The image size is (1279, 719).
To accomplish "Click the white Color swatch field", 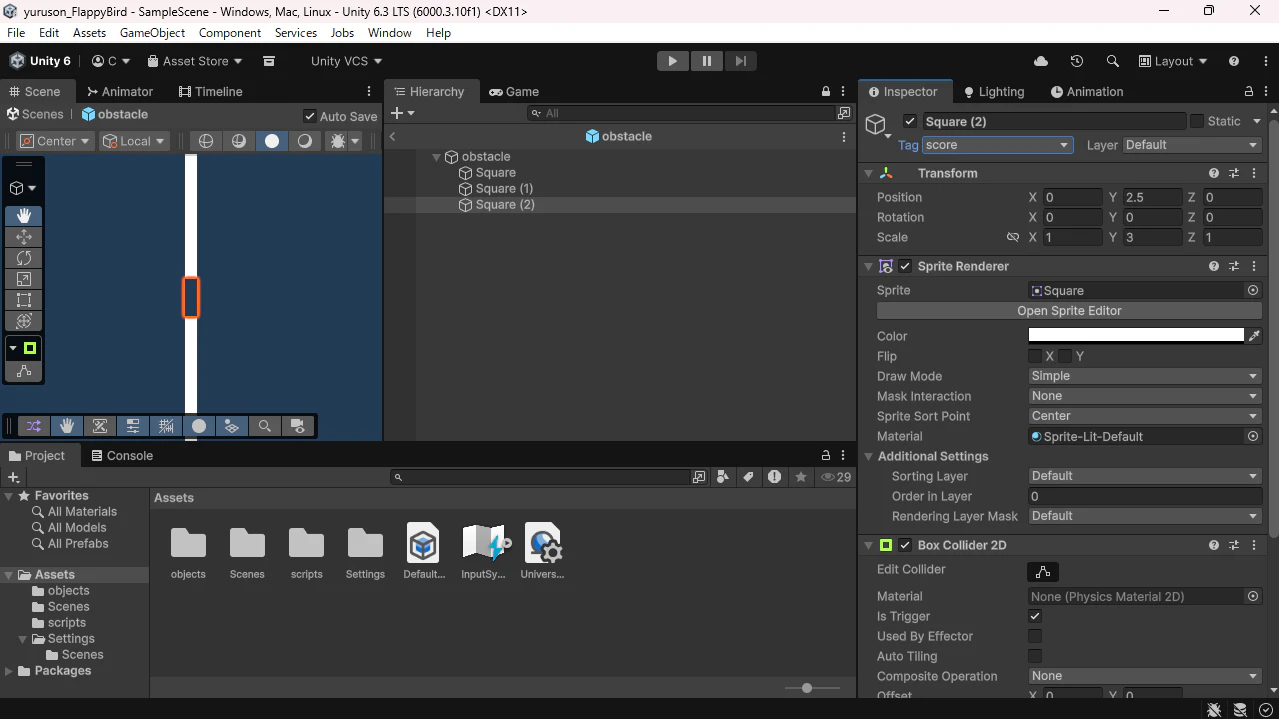I will click(1136, 336).
